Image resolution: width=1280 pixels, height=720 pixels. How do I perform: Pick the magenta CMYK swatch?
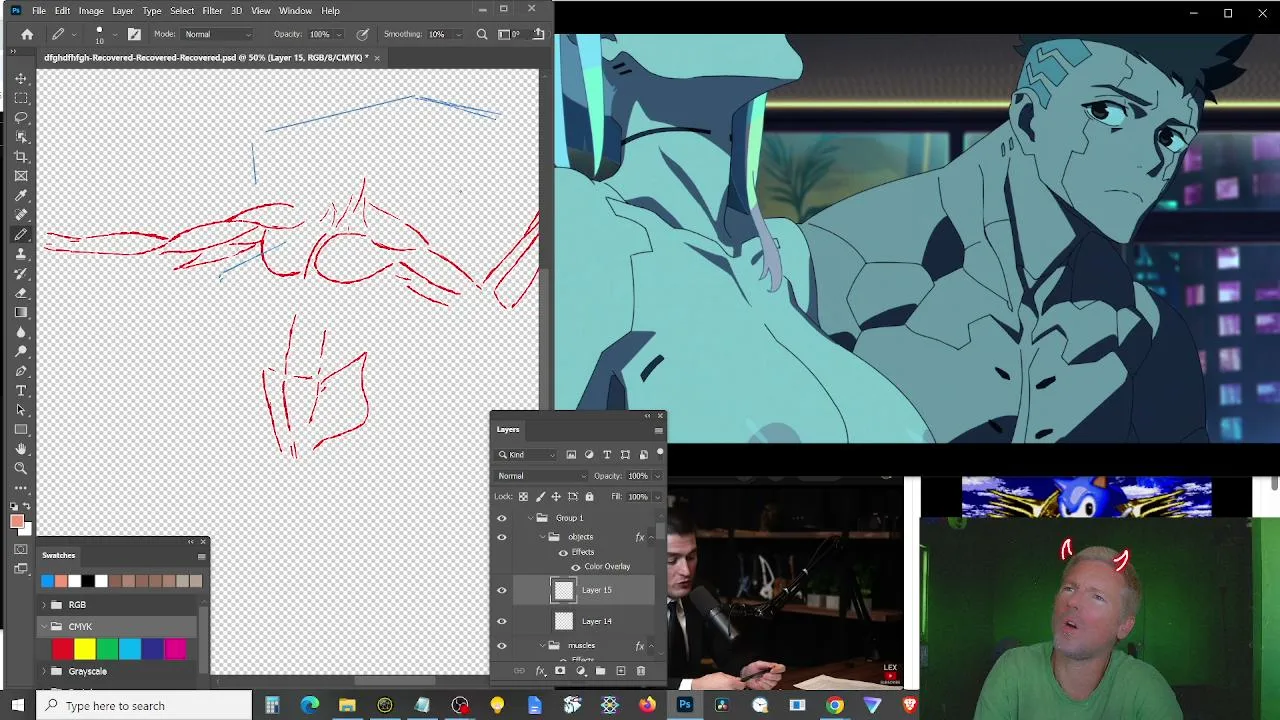pyautogui.click(x=175, y=650)
